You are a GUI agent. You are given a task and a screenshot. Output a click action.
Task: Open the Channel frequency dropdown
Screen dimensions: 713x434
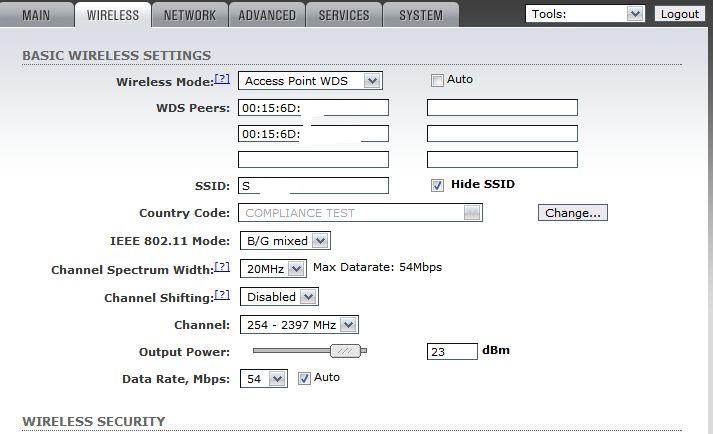click(x=299, y=325)
